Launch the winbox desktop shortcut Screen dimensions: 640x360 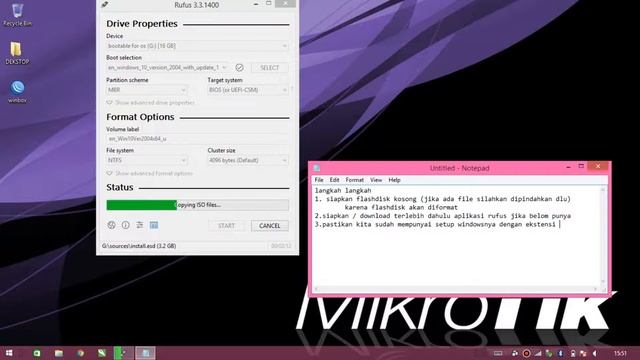pyautogui.click(x=17, y=91)
